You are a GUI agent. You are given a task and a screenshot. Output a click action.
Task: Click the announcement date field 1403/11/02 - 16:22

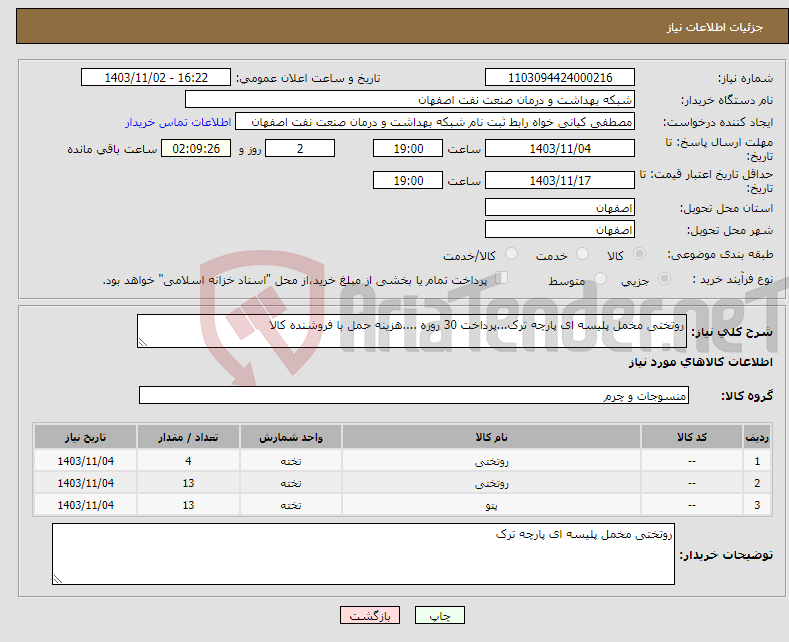pyautogui.click(x=155, y=77)
